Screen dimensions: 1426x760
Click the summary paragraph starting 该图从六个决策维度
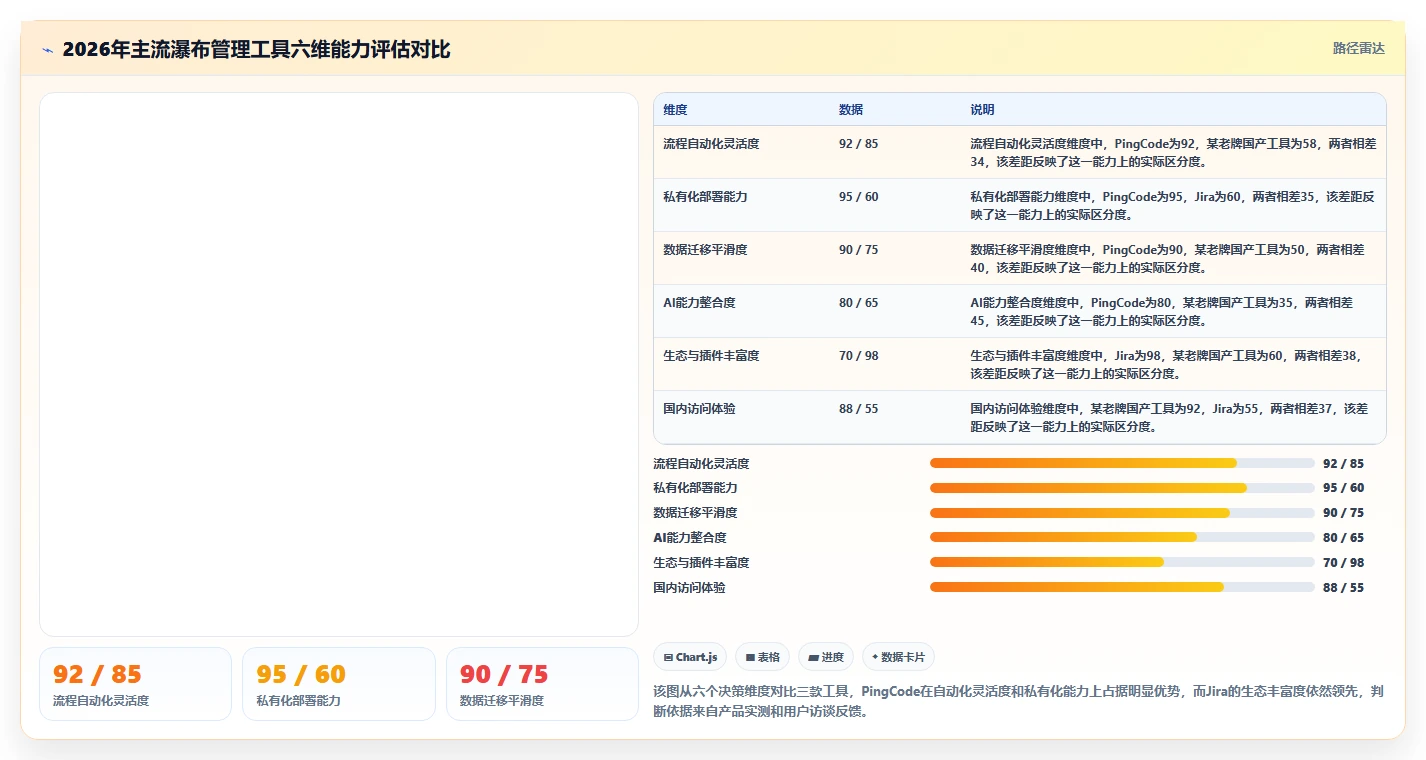click(x=1019, y=701)
